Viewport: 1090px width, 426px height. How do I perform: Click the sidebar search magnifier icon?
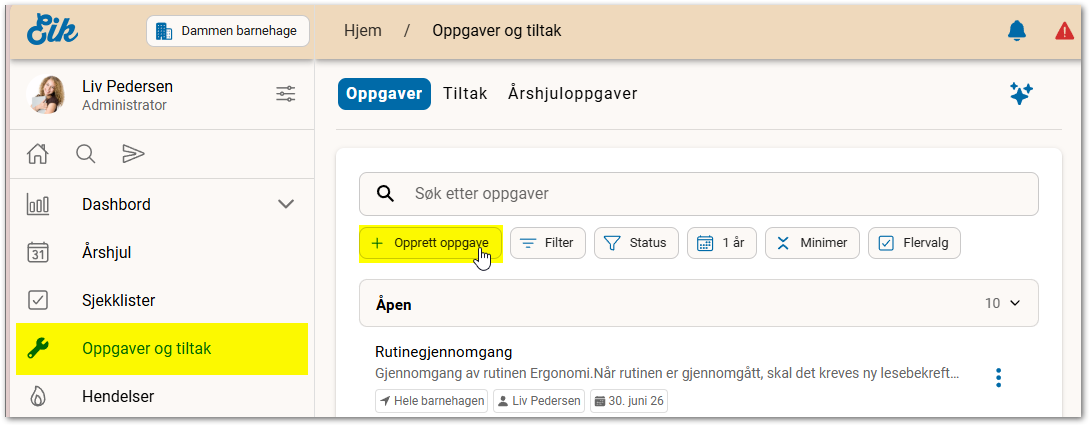tap(86, 154)
